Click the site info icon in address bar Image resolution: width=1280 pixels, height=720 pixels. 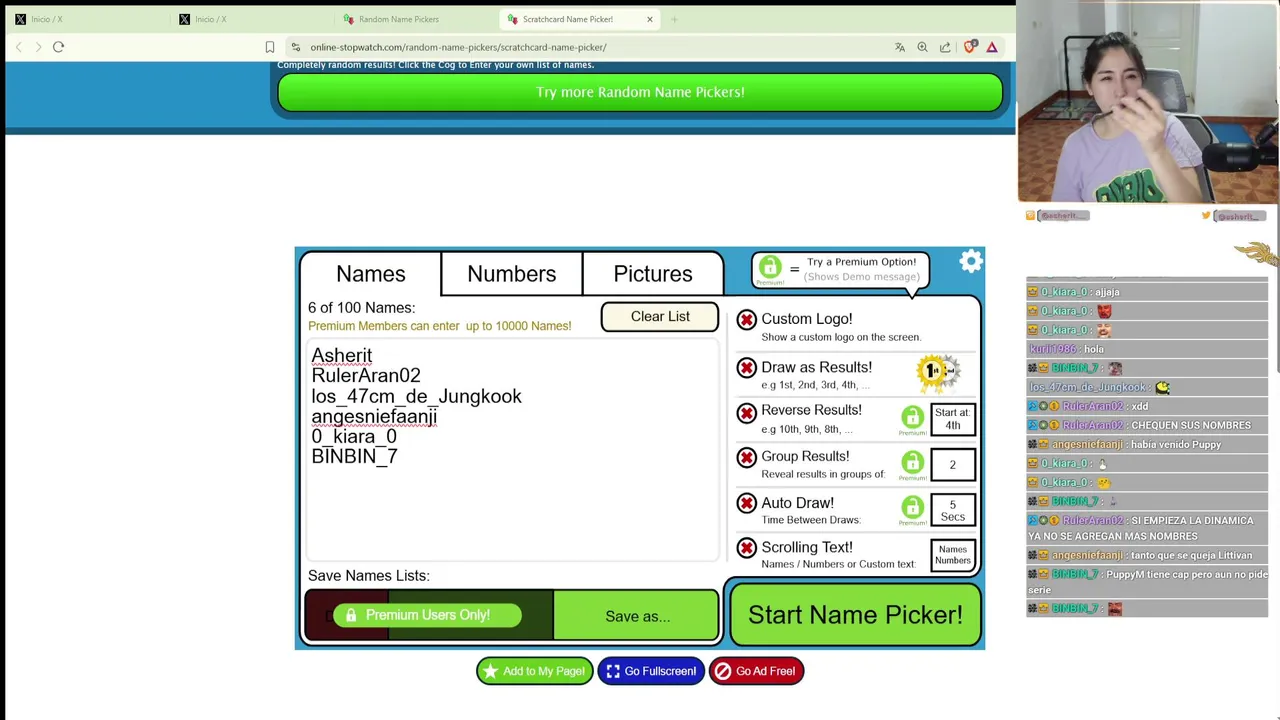[x=295, y=47]
